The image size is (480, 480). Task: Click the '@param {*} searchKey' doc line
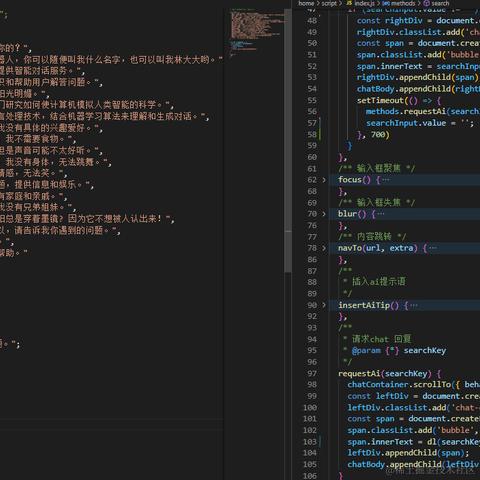coord(399,351)
